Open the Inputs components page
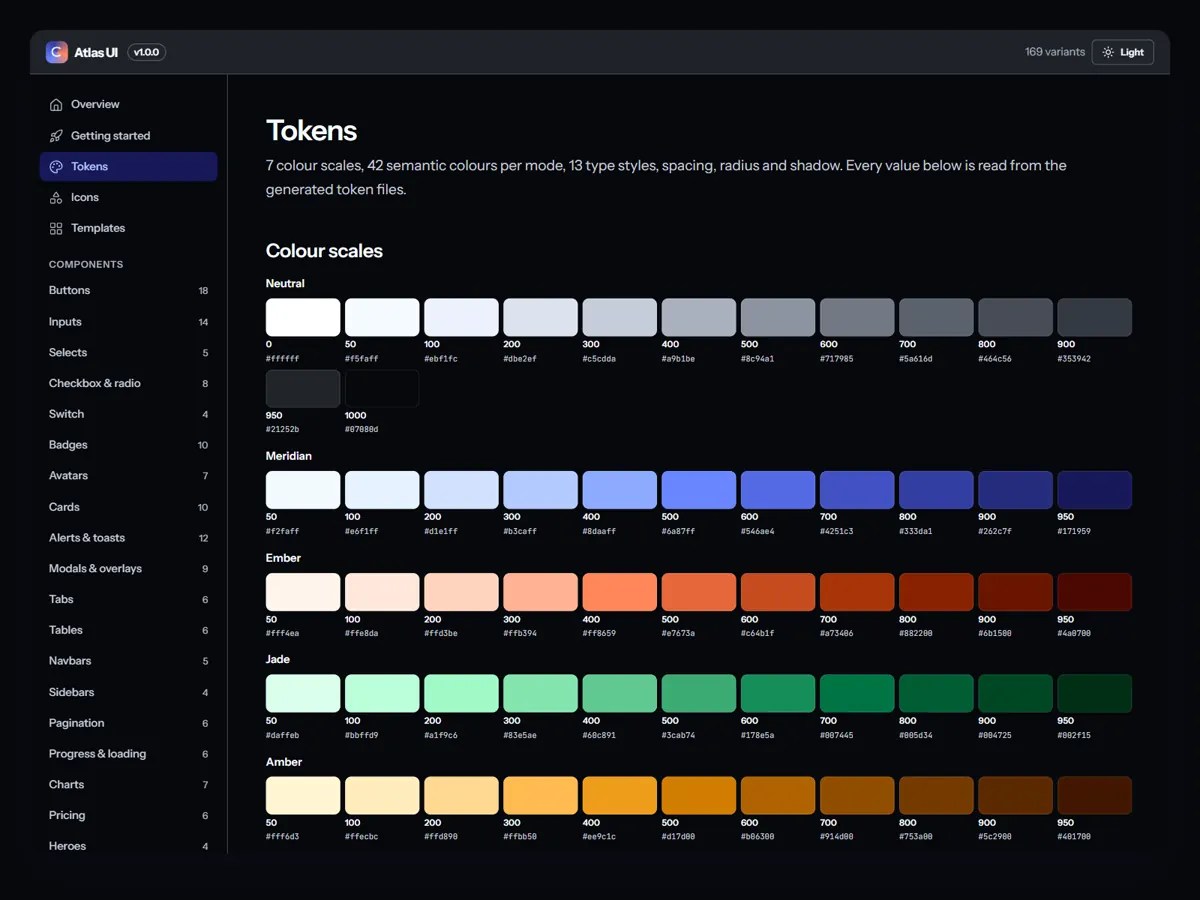The image size is (1200, 900). tap(128, 321)
